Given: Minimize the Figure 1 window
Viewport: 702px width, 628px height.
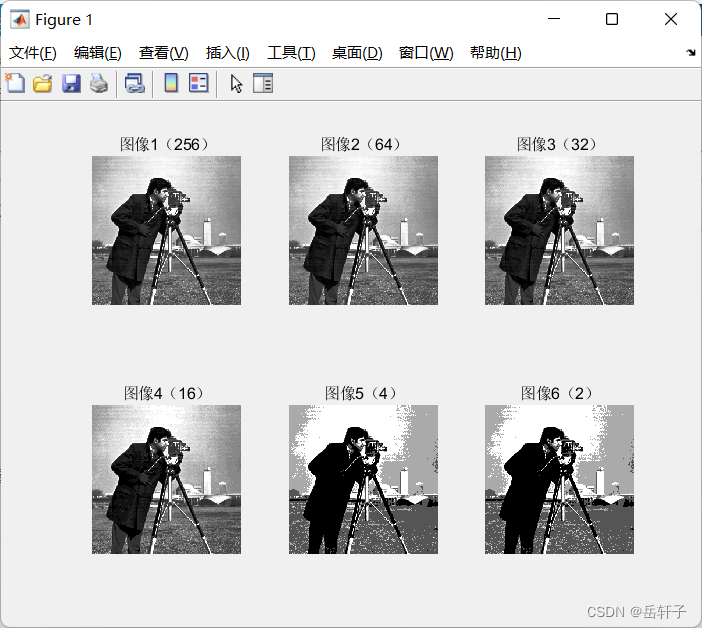Looking at the screenshot, I should point(554,19).
